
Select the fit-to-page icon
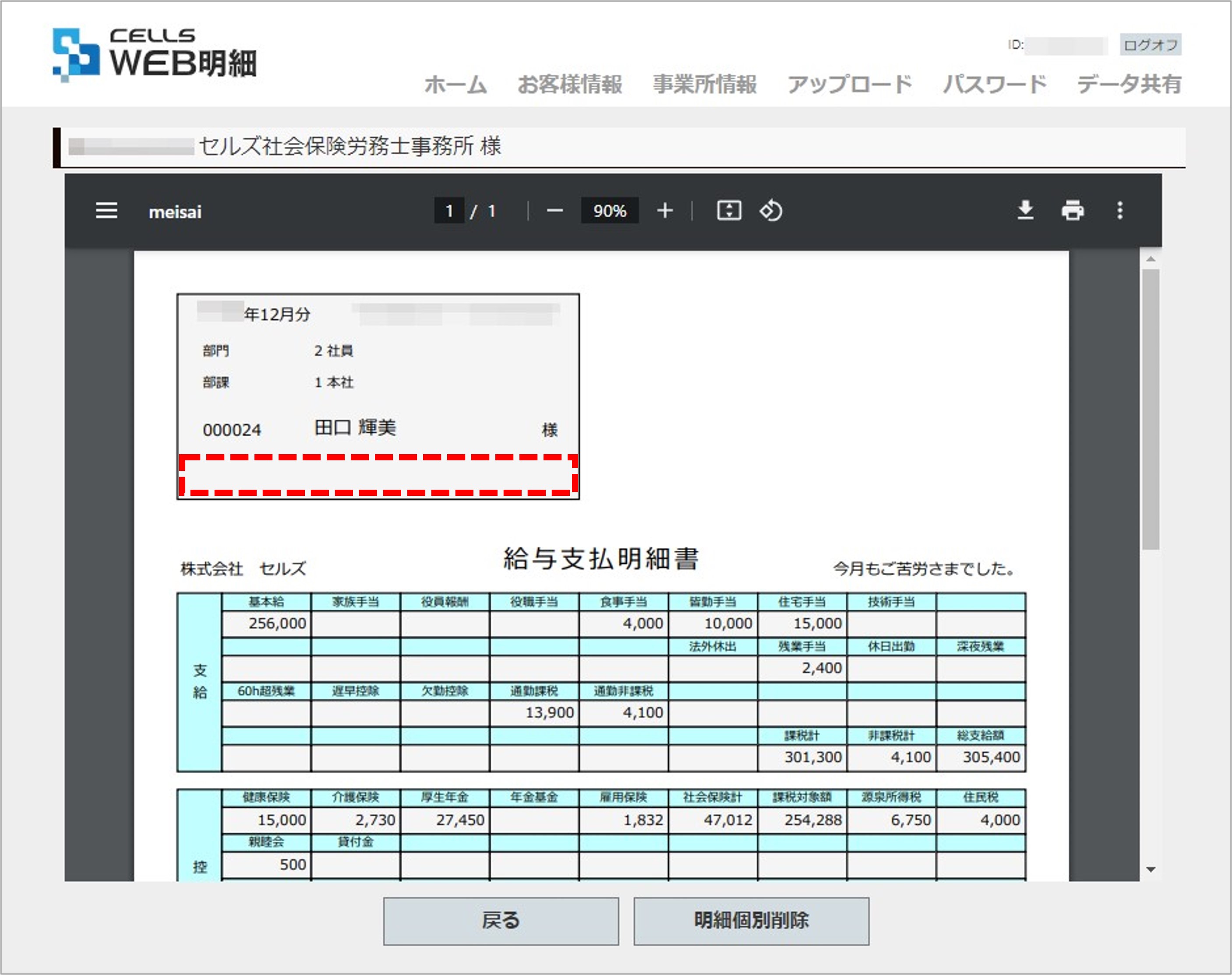729,211
